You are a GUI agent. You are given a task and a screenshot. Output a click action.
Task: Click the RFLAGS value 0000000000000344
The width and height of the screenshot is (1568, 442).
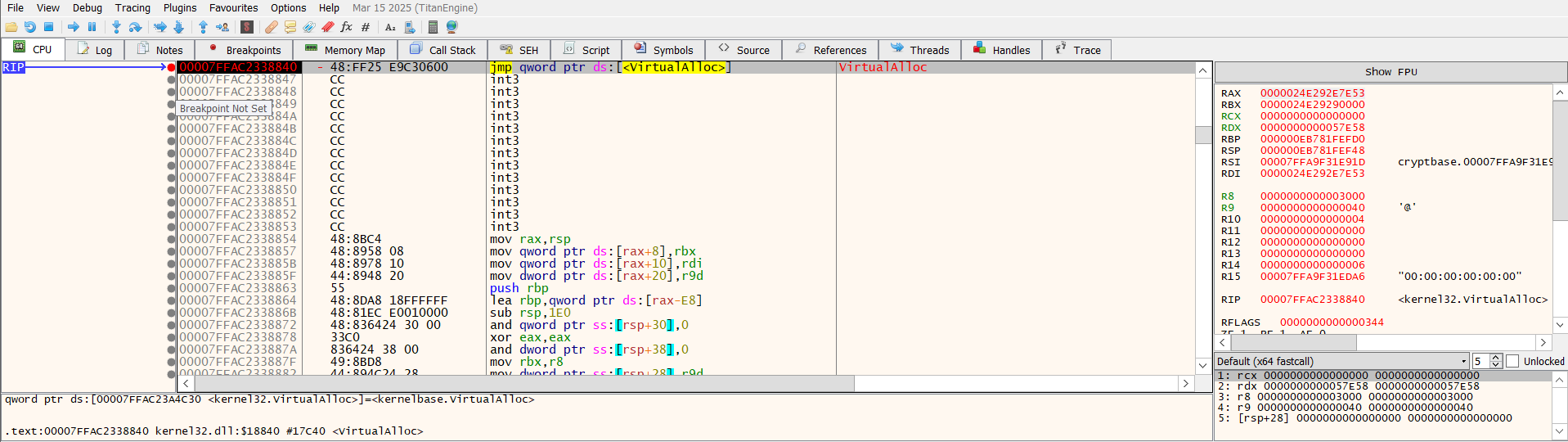pos(1332,322)
